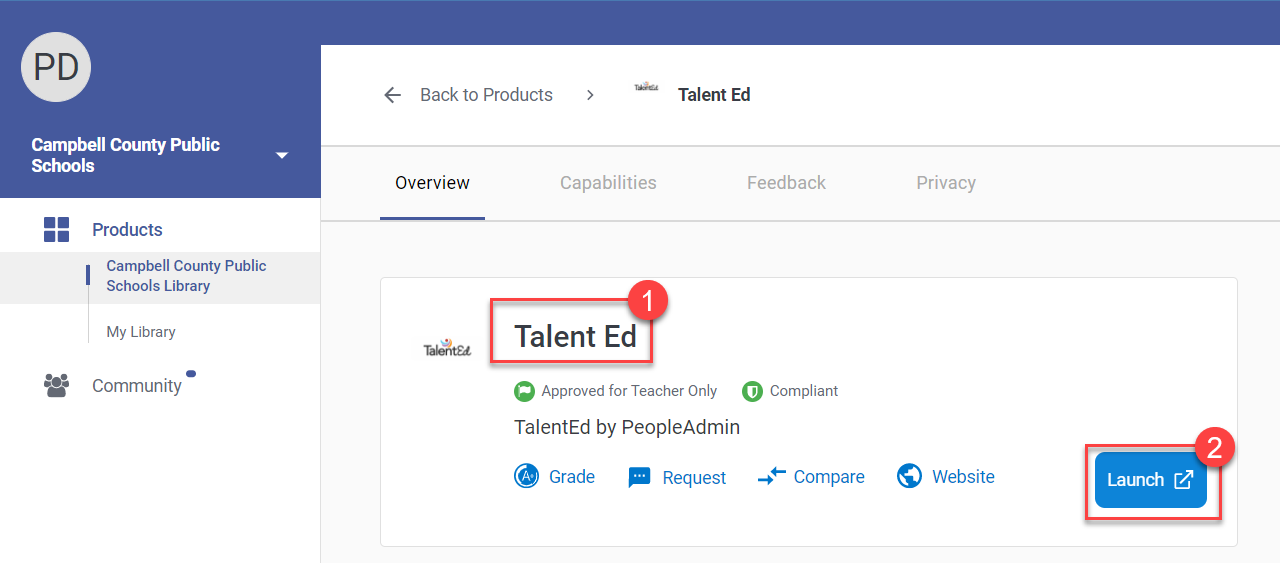Click the blue Launch button
The image size is (1280, 563).
[1151, 480]
